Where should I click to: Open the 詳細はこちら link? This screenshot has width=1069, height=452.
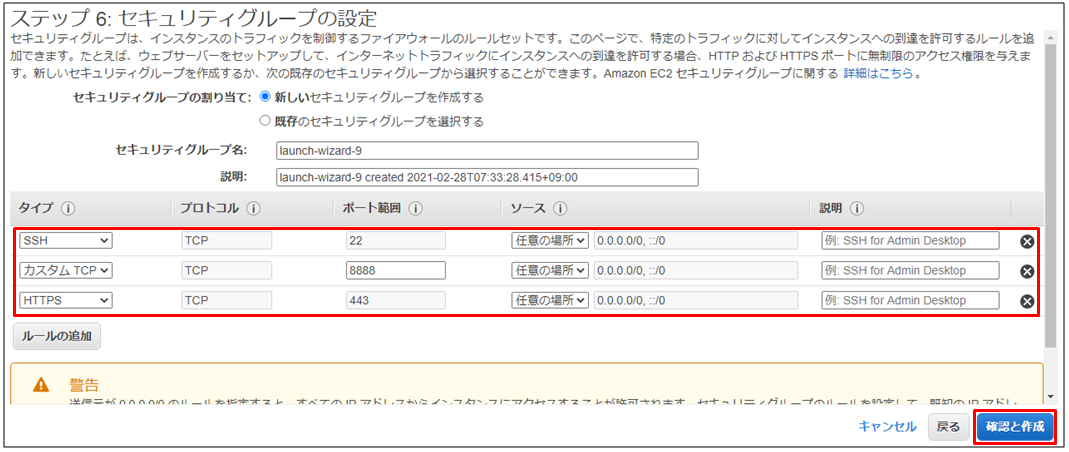click(x=878, y=74)
